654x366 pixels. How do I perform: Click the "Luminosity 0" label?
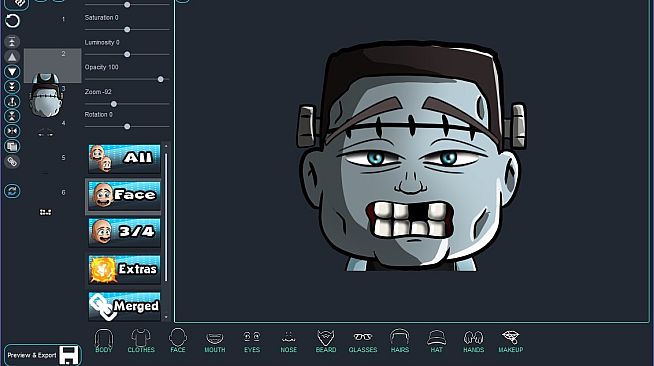coord(102,42)
